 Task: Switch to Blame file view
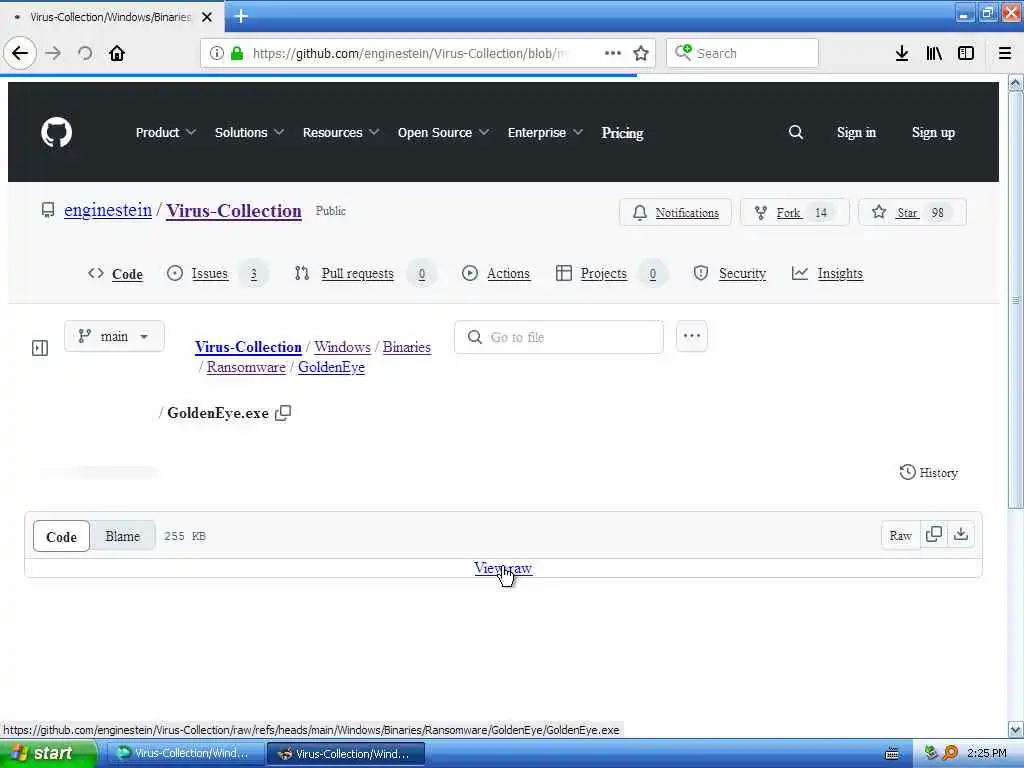[x=123, y=536]
